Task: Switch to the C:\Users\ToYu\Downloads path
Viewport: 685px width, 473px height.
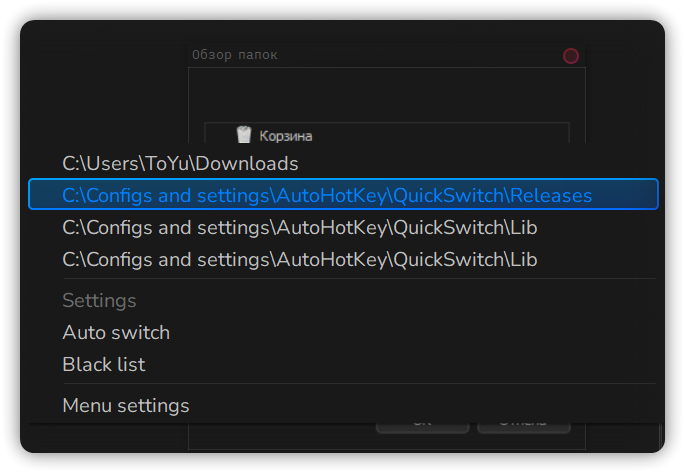Action: [180, 163]
